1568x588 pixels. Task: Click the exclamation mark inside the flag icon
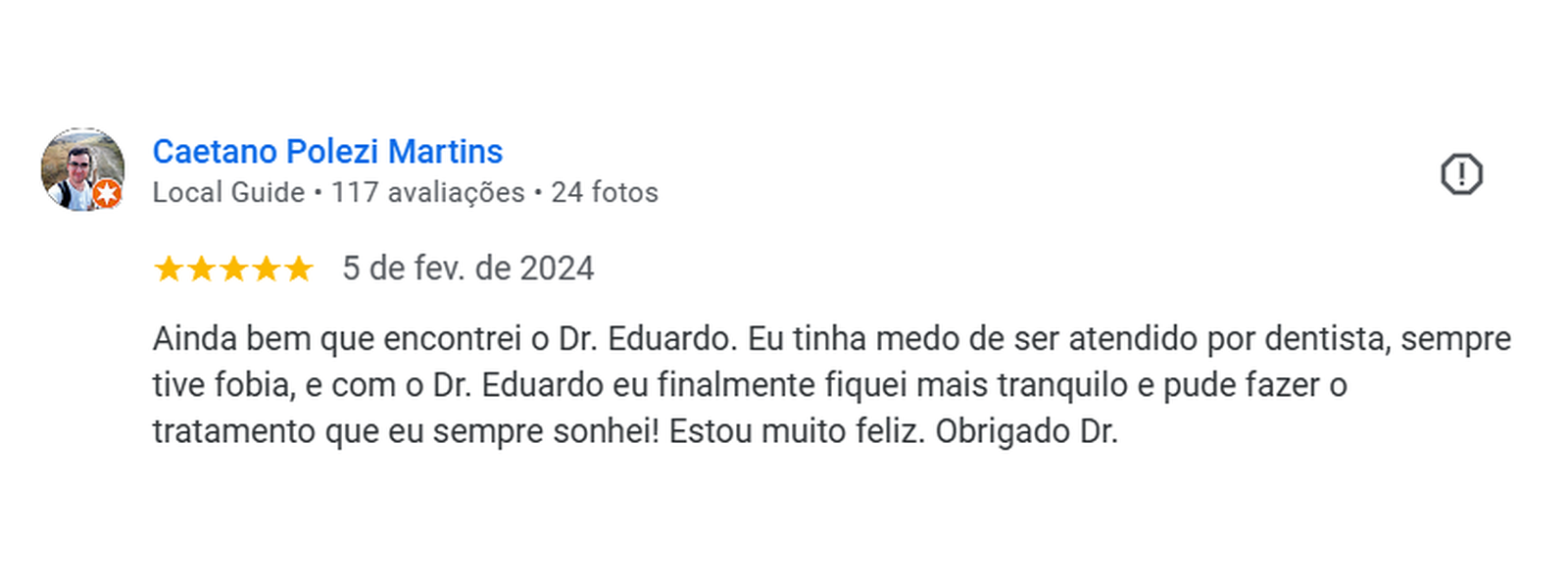[1462, 171]
